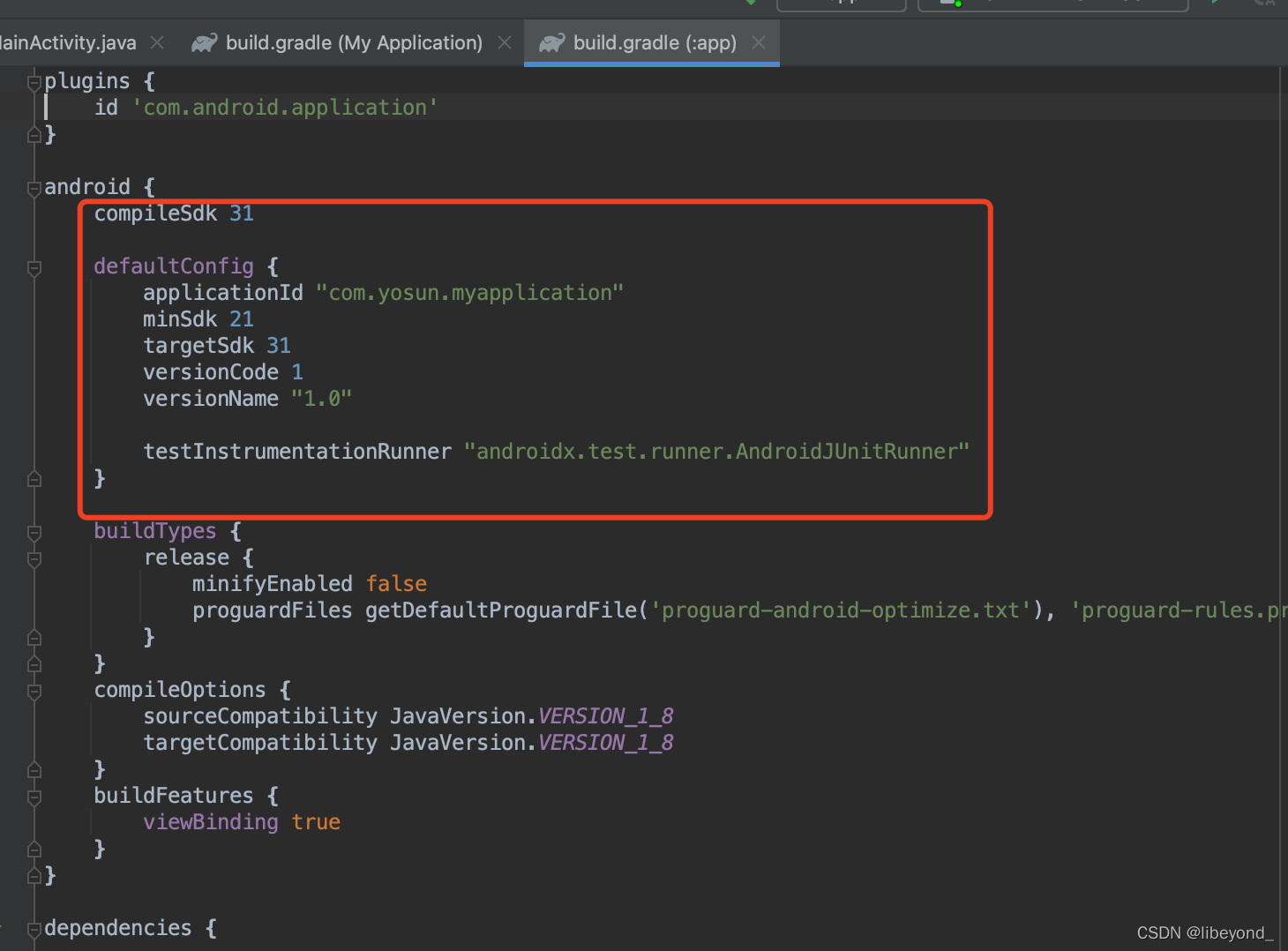The image size is (1288, 951).
Task: Click the Gradle icon on the My Application tab
Action: pyautogui.click(x=204, y=42)
